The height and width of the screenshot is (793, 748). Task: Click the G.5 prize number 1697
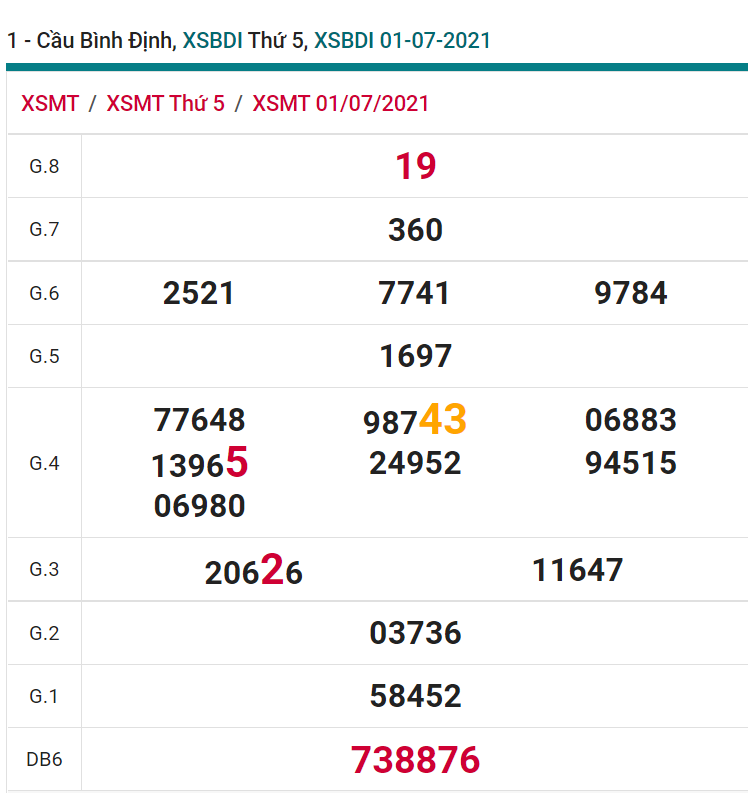click(x=415, y=356)
